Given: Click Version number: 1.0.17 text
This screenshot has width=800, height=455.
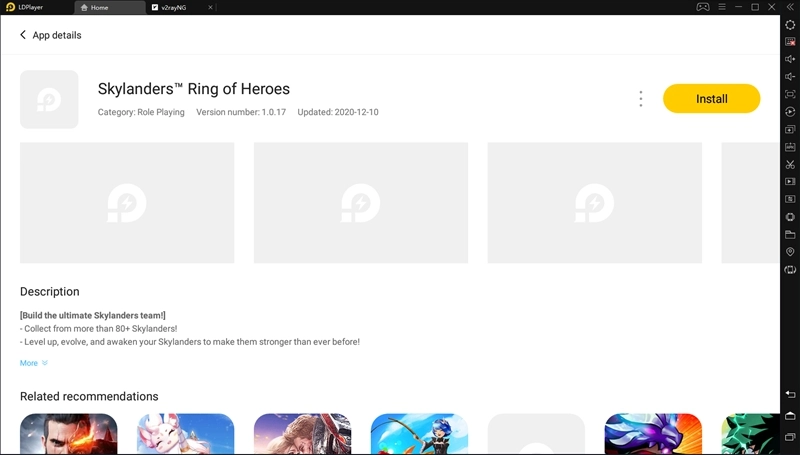Looking at the screenshot, I should click(x=241, y=112).
